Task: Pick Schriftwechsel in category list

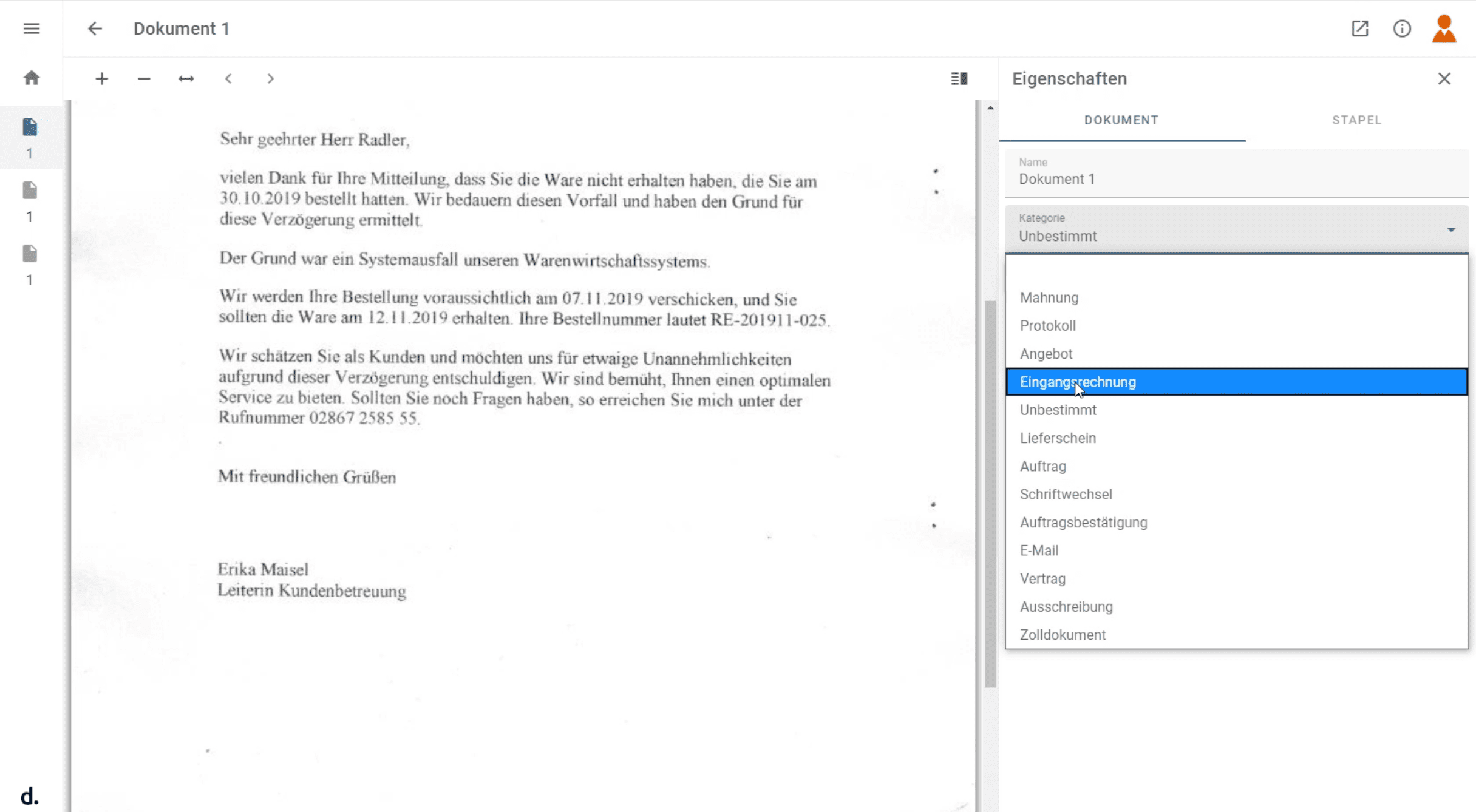Action: pyautogui.click(x=1237, y=494)
